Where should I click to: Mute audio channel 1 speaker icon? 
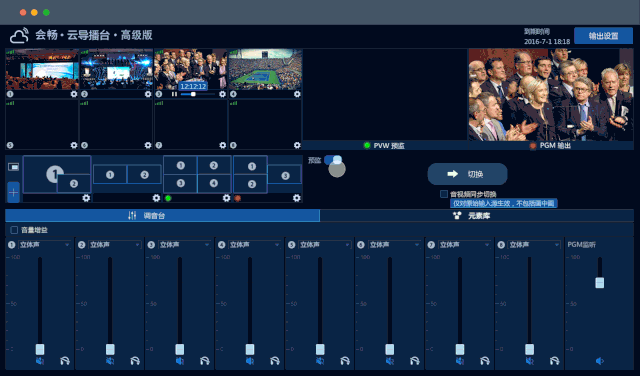point(40,361)
